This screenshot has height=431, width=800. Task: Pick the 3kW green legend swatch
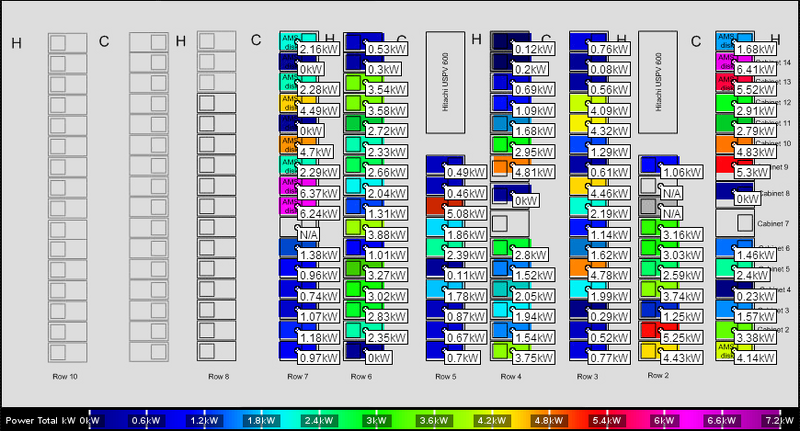tap(377, 421)
